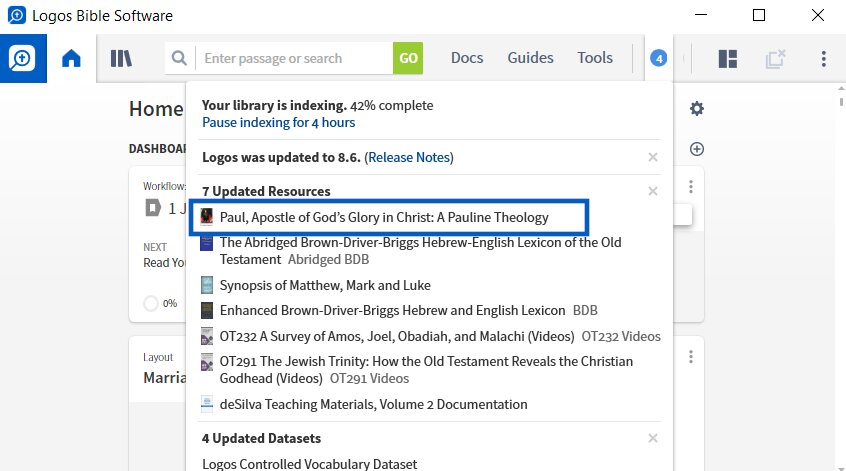Open the Layouts panel icon
846x471 pixels.
pyautogui.click(x=728, y=58)
